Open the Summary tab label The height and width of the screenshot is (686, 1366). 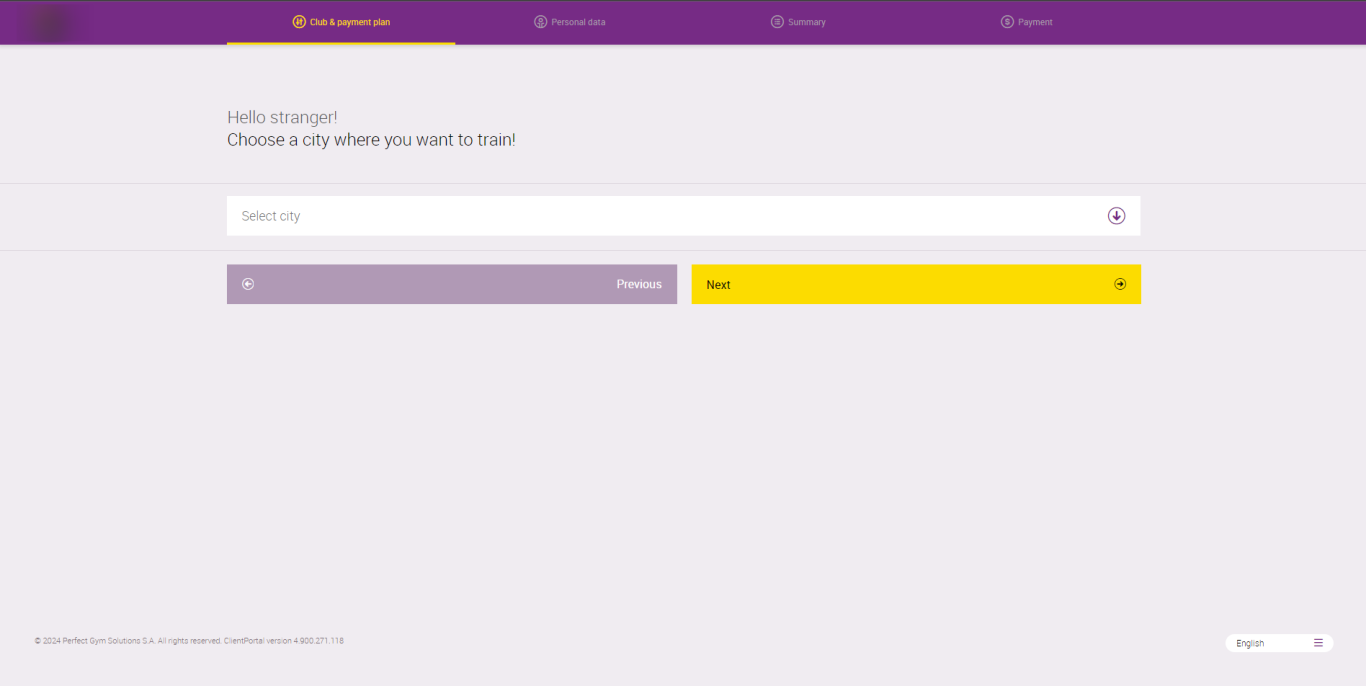click(806, 22)
